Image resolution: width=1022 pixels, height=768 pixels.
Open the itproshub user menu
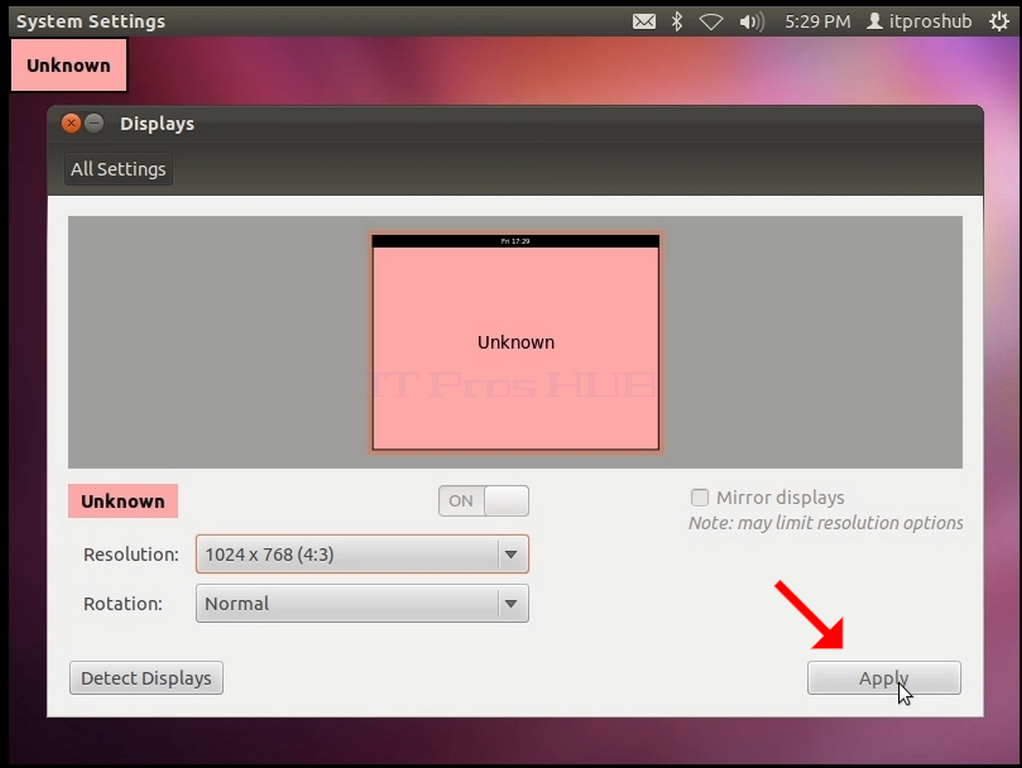click(x=919, y=22)
